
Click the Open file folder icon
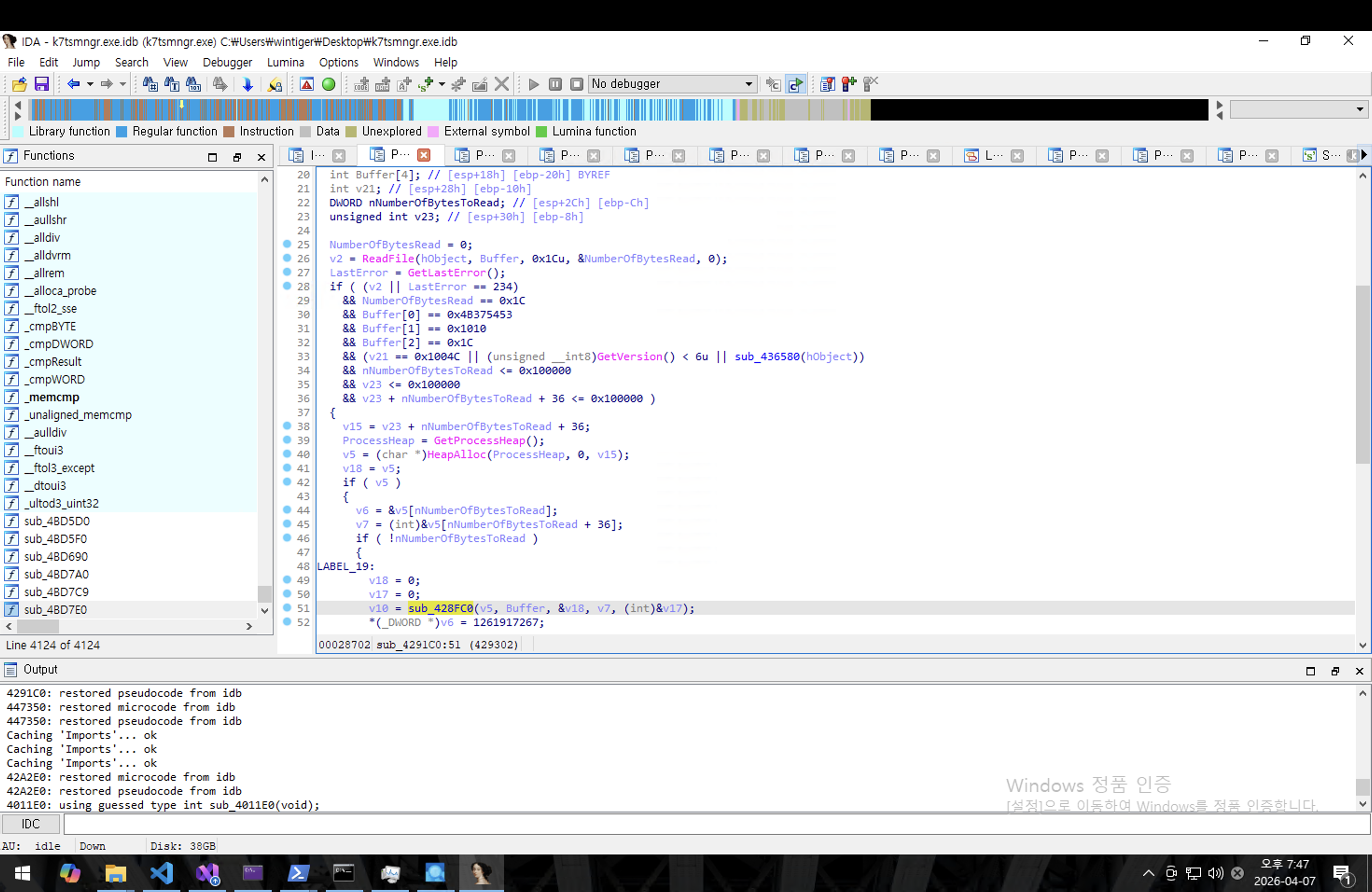pos(20,84)
